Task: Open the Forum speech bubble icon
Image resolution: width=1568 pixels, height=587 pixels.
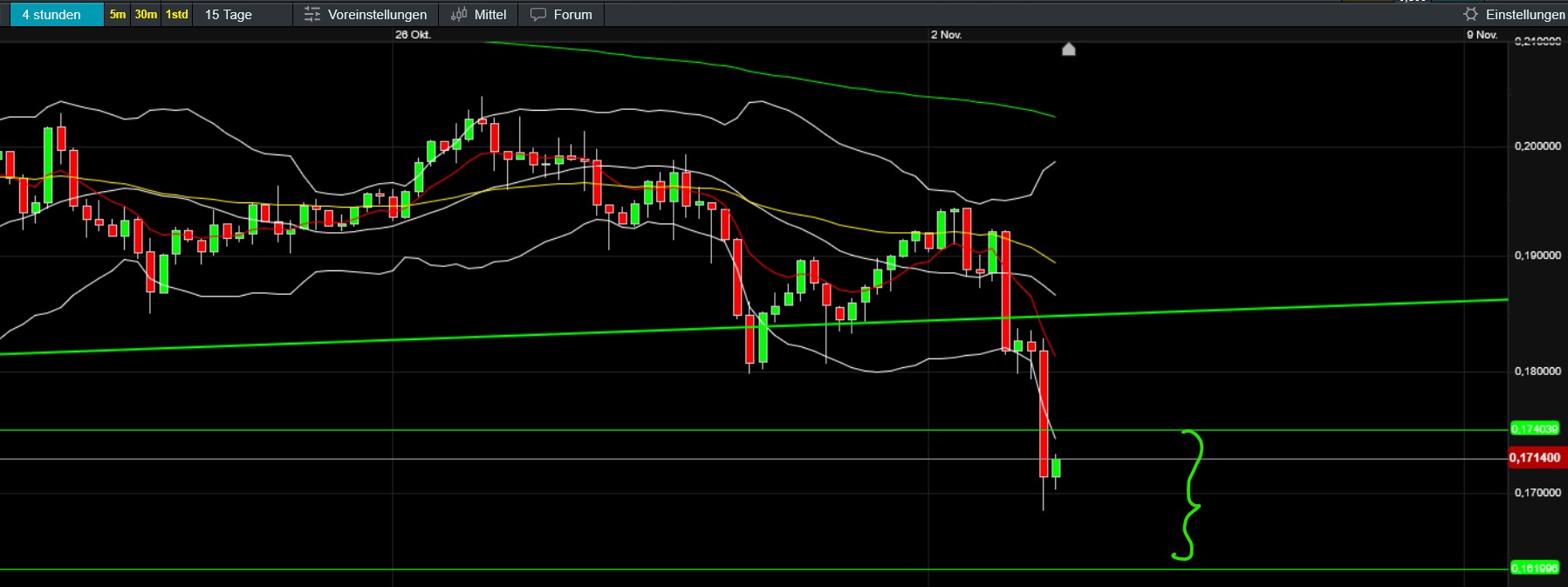Action: pos(538,15)
